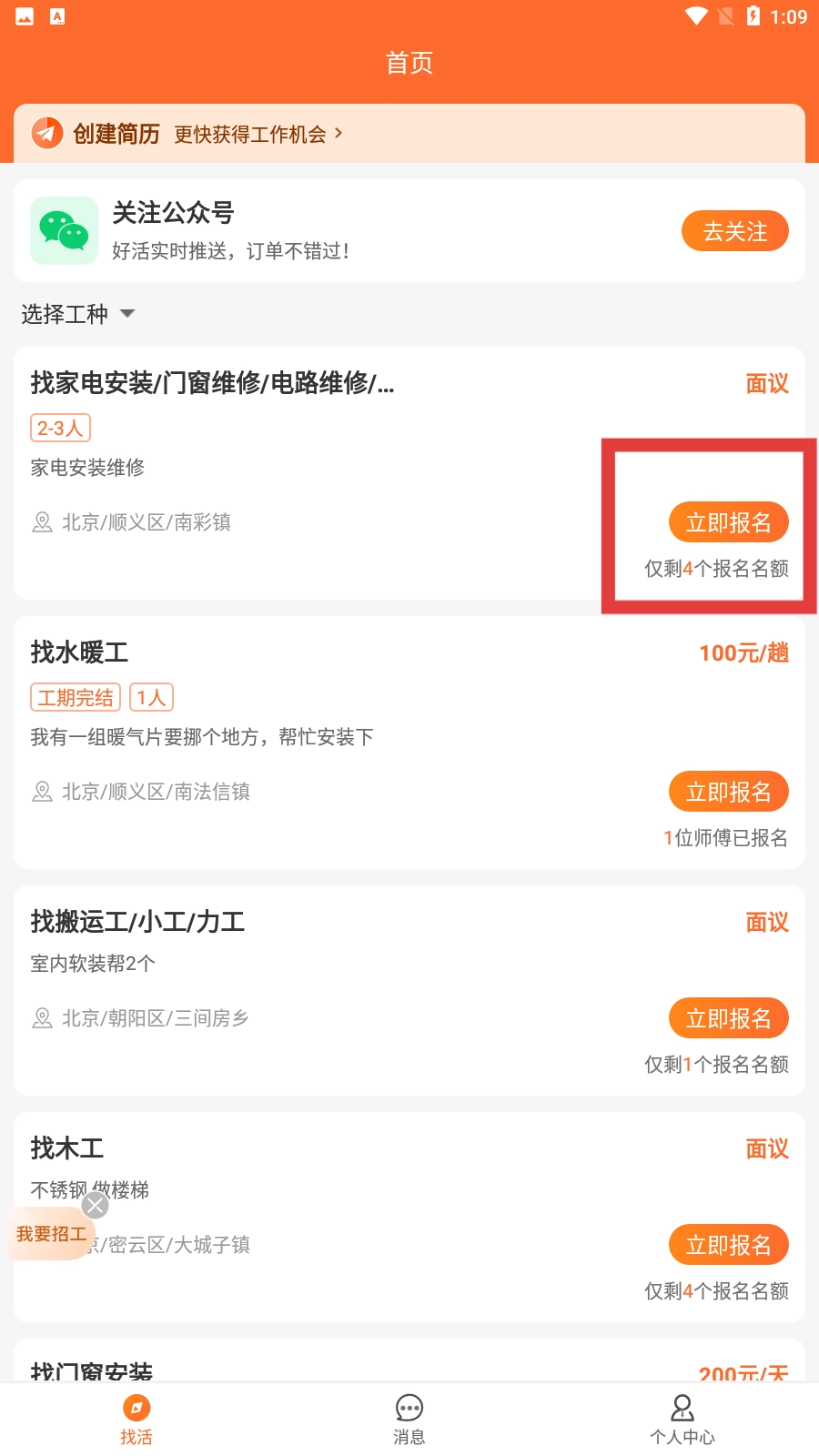Viewport: 819px width, 1456px height.
Task: Click 立即报名 for 找水暖工
Action: 728,792
